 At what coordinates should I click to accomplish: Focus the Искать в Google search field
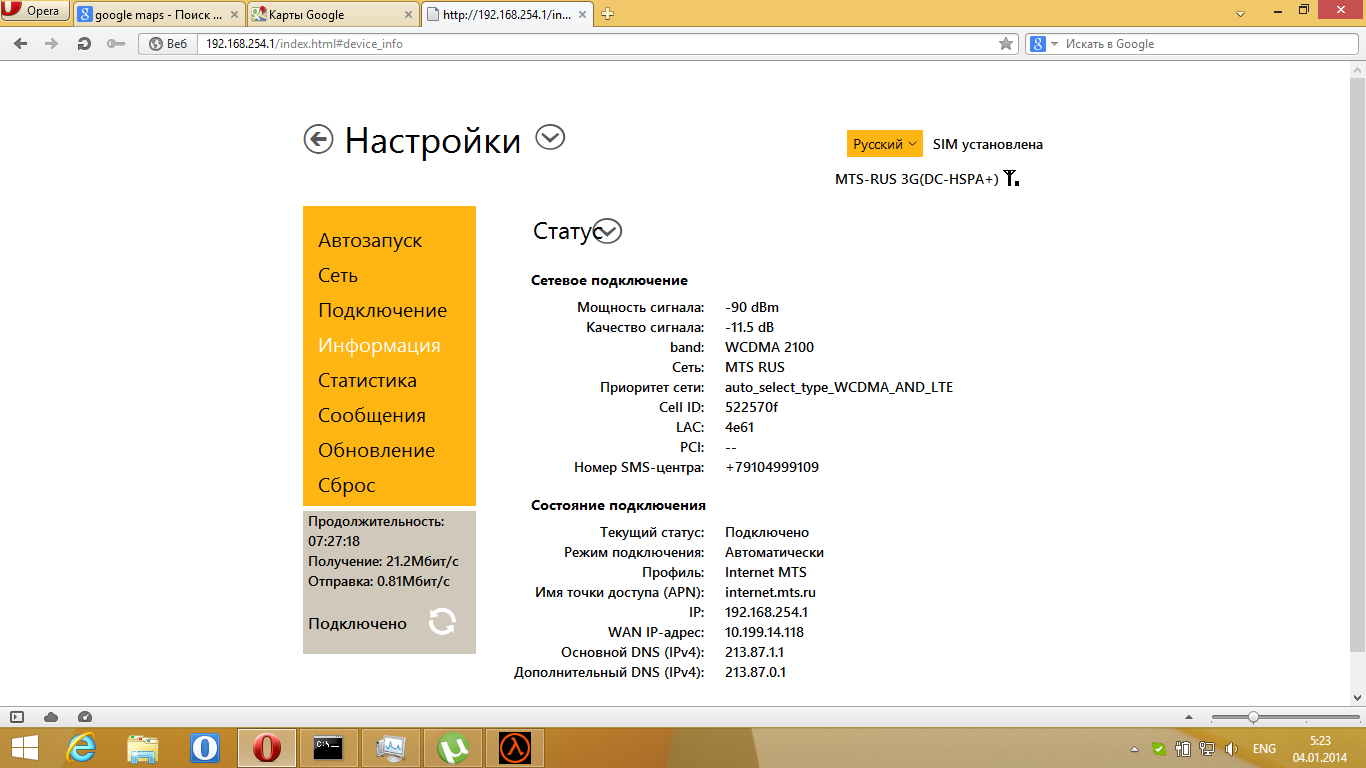(x=1206, y=44)
